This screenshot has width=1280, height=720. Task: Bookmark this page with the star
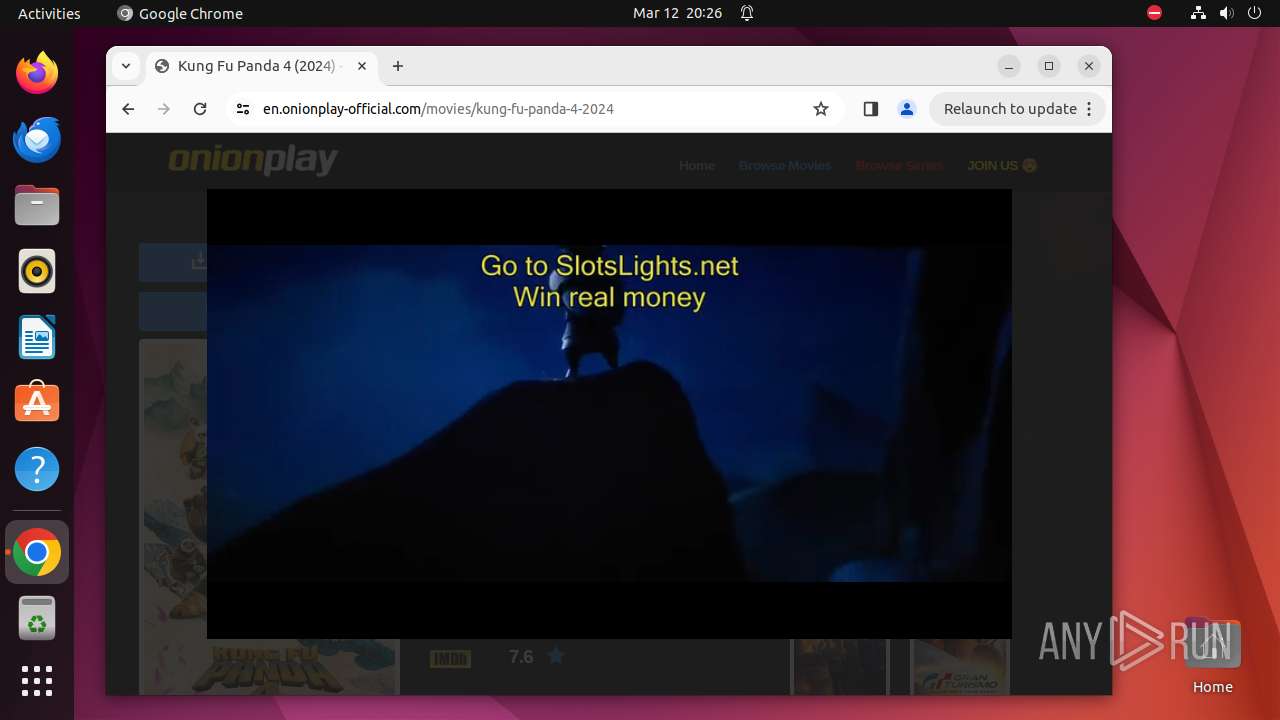coord(821,109)
